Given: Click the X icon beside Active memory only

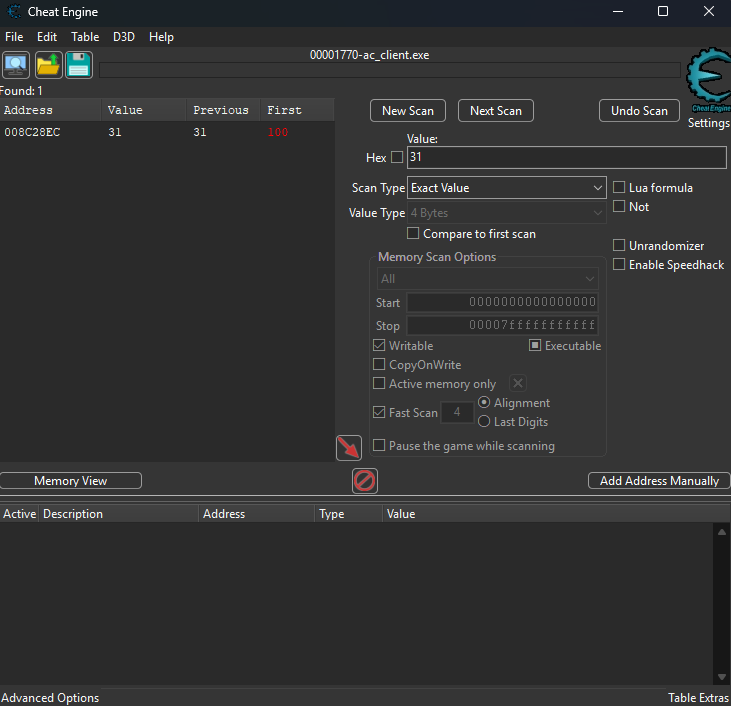Looking at the screenshot, I should point(518,383).
